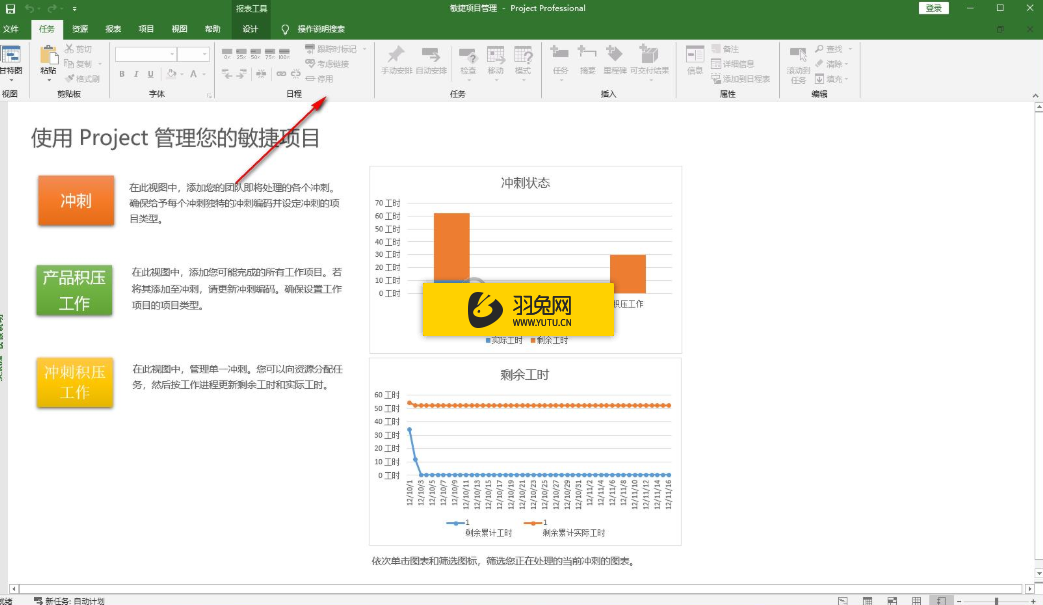This screenshot has width=1043, height=605.
Task: Open the fill color picker dropdown
Action: coord(180,74)
